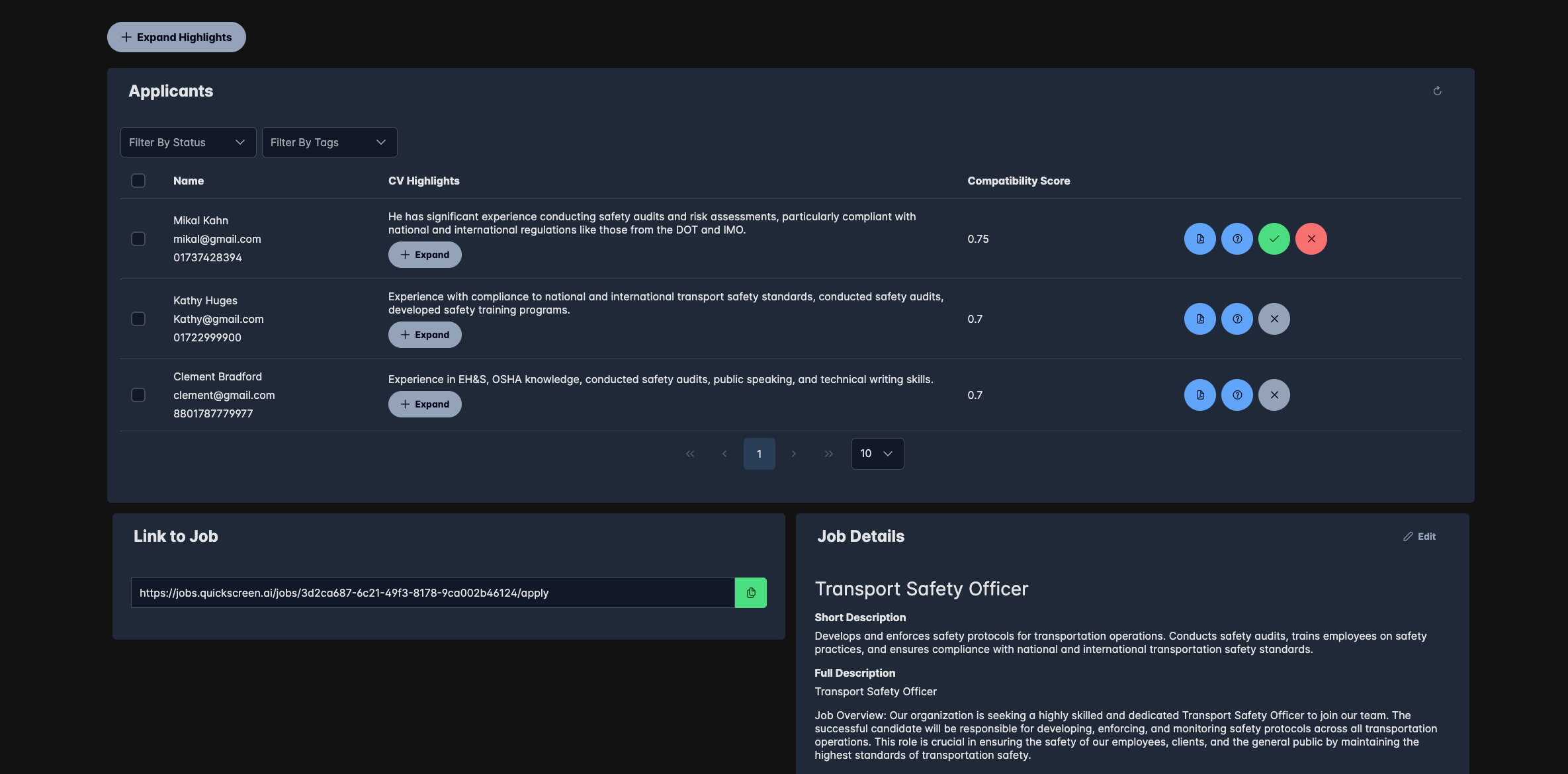Change rows per page from 10
This screenshot has height=774, width=1568.
(x=877, y=454)
